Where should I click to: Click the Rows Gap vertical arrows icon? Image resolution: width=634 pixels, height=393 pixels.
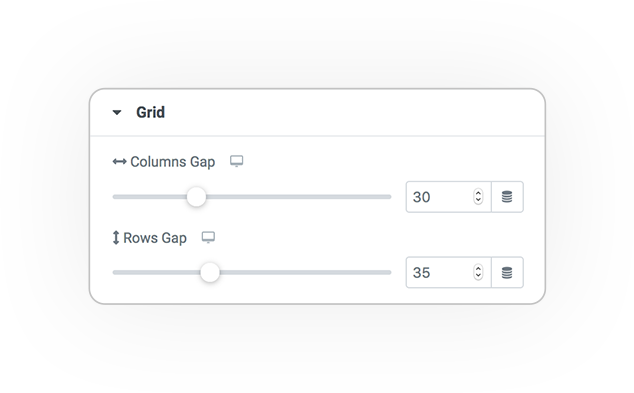(x=116, y=238)
